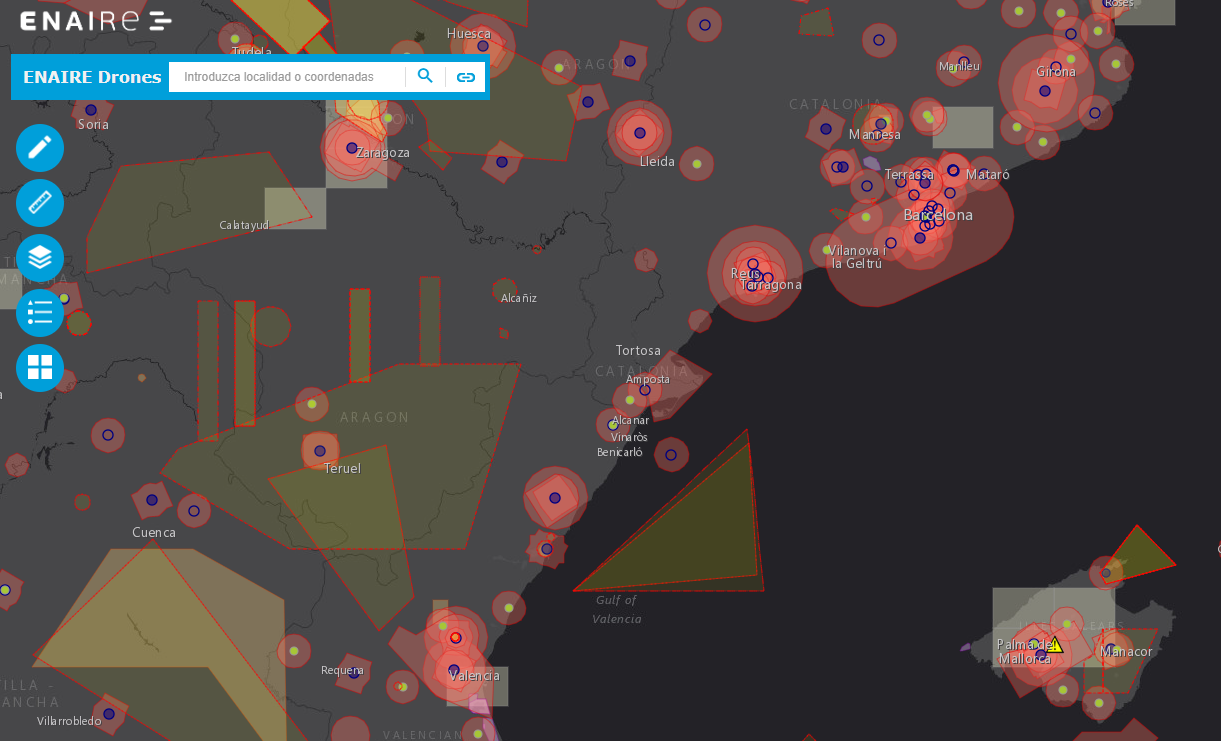
Task: Select the Teruel map label
Action: (342, 468)
